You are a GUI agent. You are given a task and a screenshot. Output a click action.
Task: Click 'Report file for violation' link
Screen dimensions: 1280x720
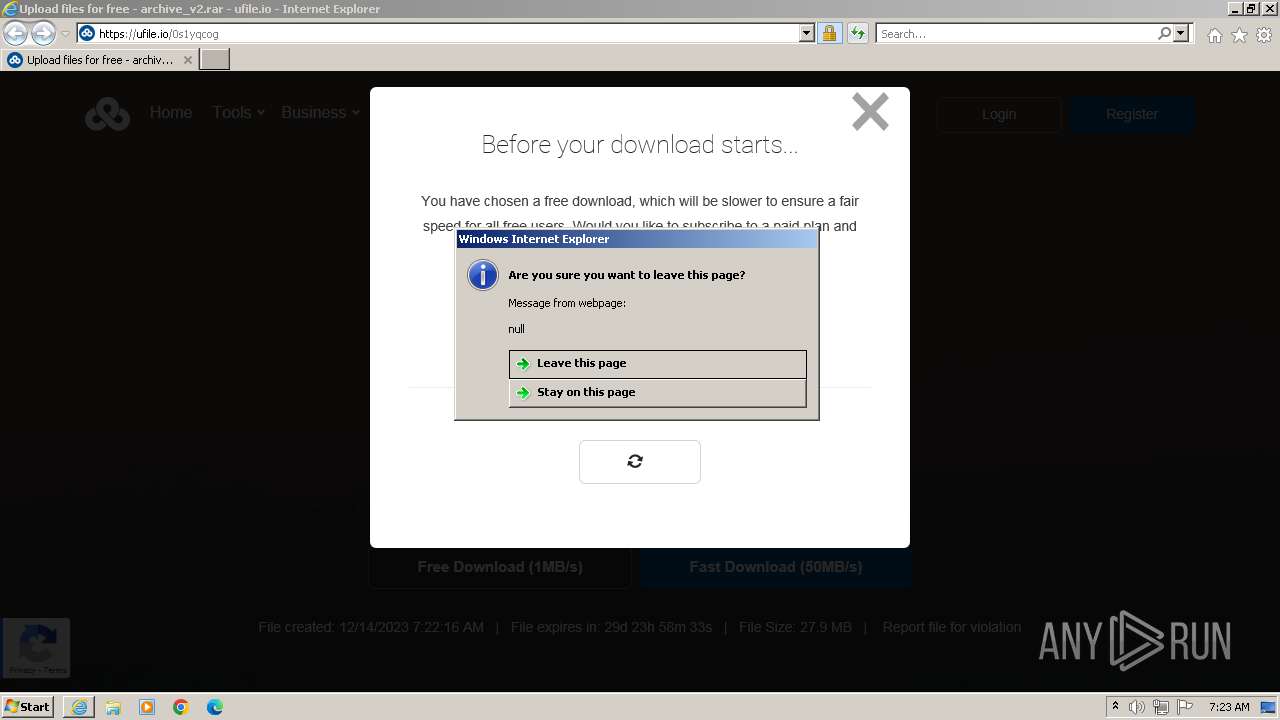click(x=952, y=627)
